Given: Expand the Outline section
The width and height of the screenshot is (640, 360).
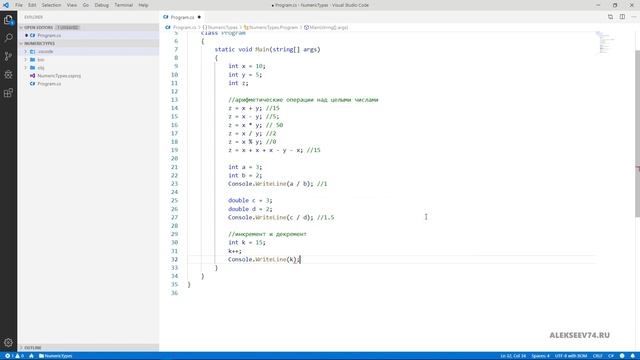Looking at the screenshot, I should 33,348.
